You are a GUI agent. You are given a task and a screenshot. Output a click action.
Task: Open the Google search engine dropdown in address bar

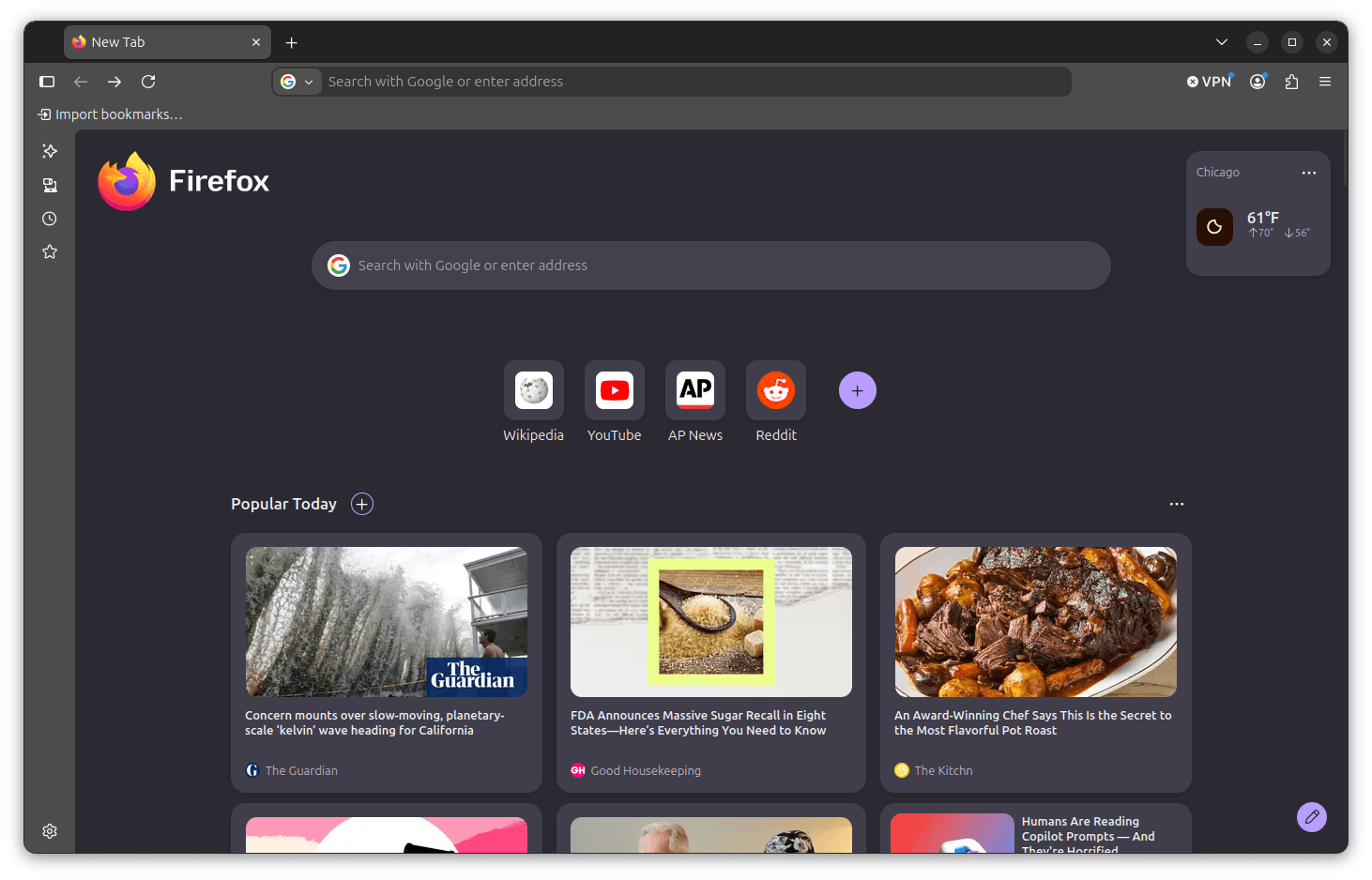(x=297, y=82)
